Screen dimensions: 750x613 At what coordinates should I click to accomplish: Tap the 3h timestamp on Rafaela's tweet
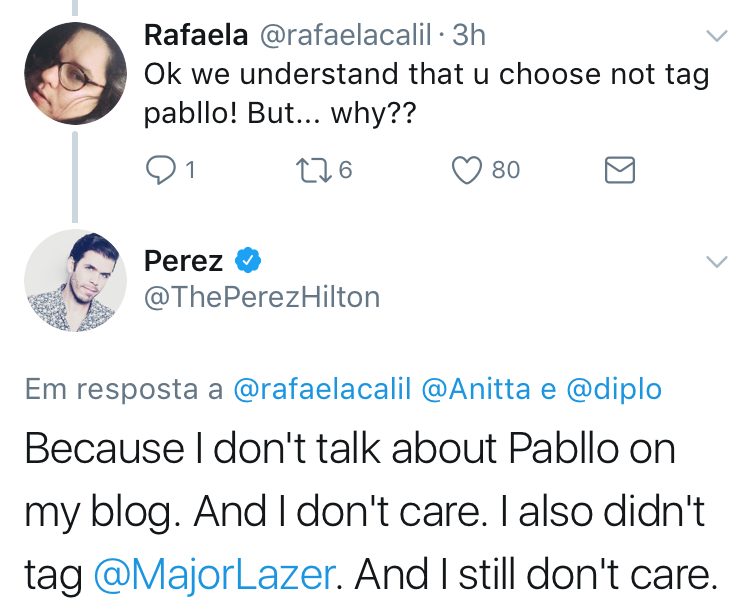[x=469, y=36]
